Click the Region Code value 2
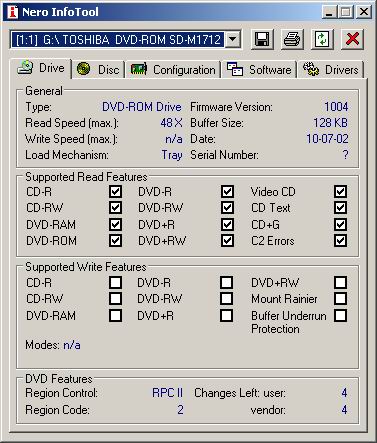377x443 pixels. pyautogui.click(x=180, y=410)
